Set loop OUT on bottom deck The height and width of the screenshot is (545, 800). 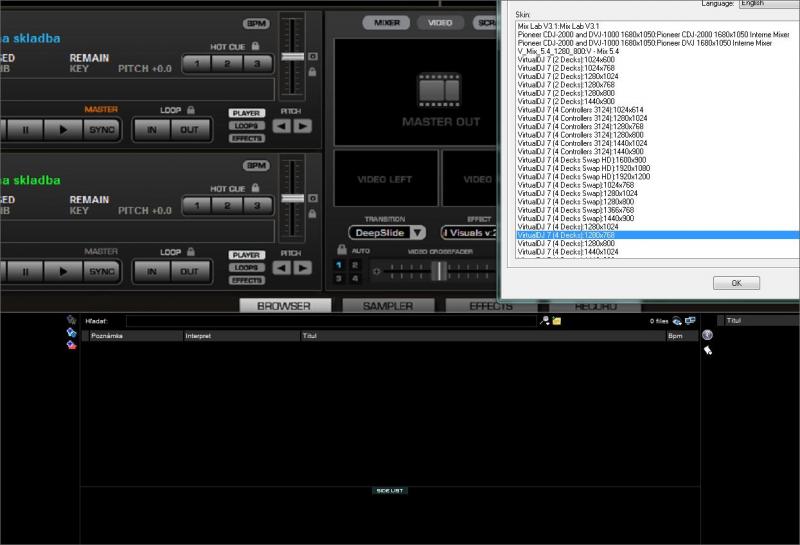click(189, 271)
